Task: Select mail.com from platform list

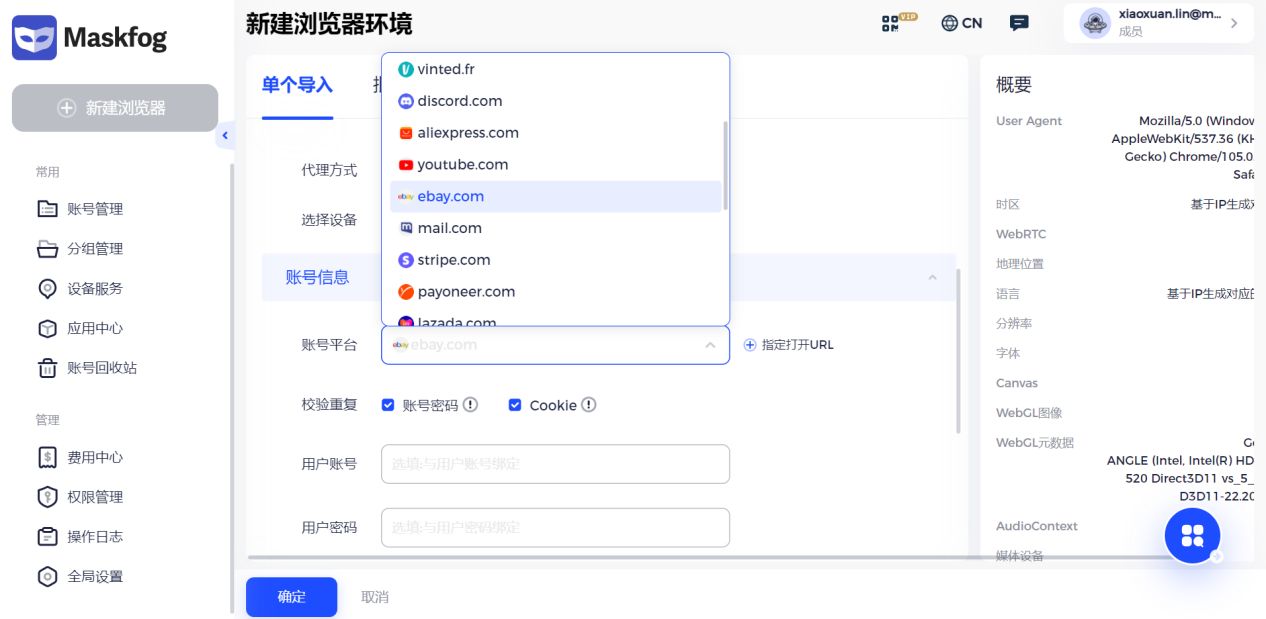Action: tap(555, 228)
